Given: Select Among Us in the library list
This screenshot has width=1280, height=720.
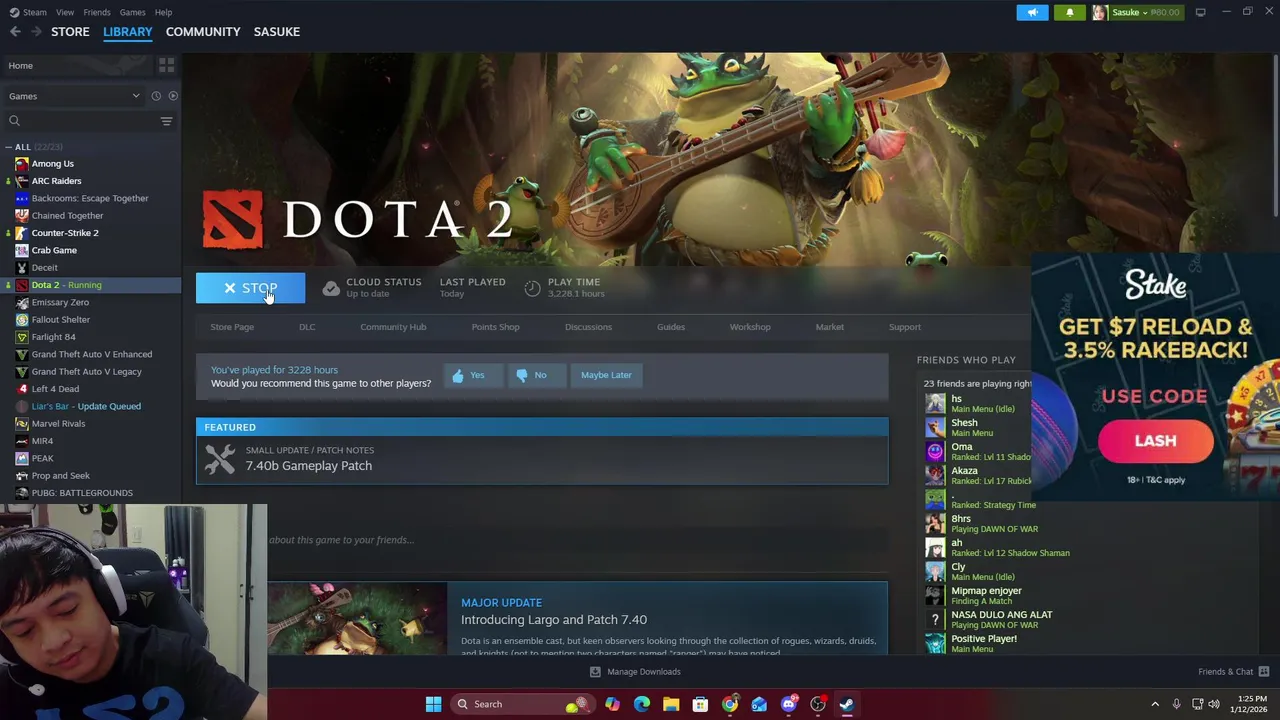Looking at the screenshot, I should tap(52, 164).
